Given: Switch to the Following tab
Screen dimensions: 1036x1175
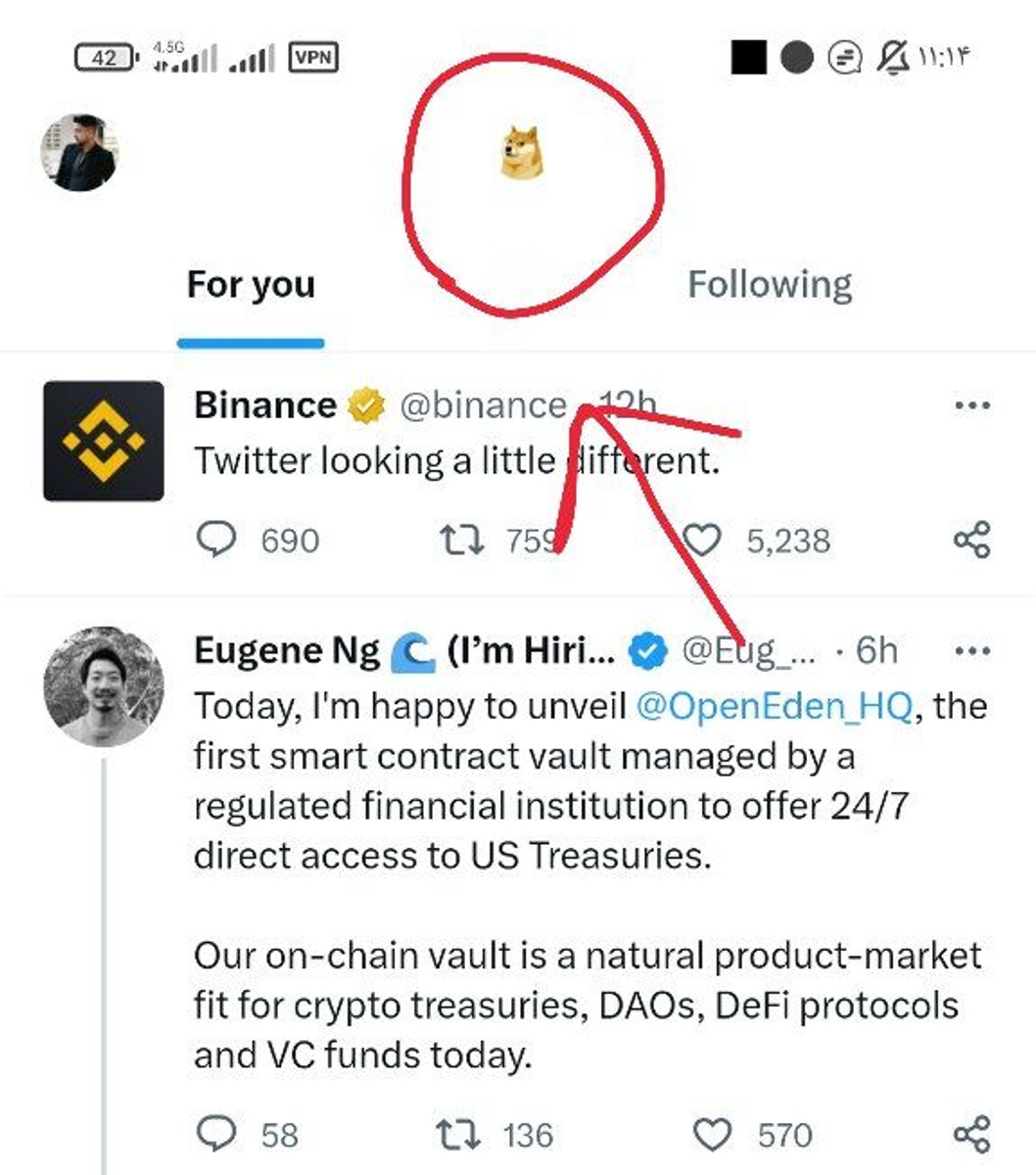Looking at the screenshot, I should (x=770, y=285).
